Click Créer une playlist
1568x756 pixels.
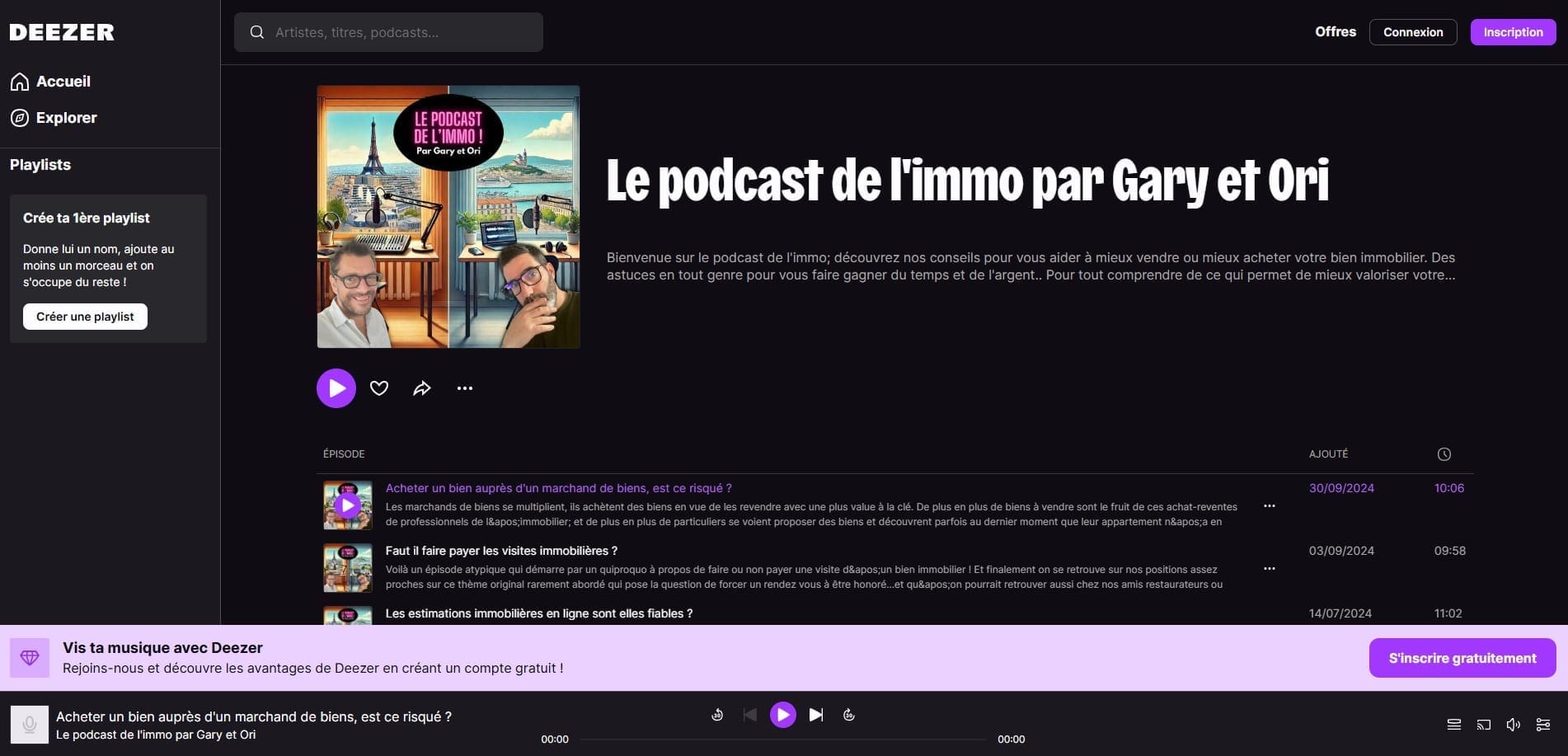tap(85, 317)
